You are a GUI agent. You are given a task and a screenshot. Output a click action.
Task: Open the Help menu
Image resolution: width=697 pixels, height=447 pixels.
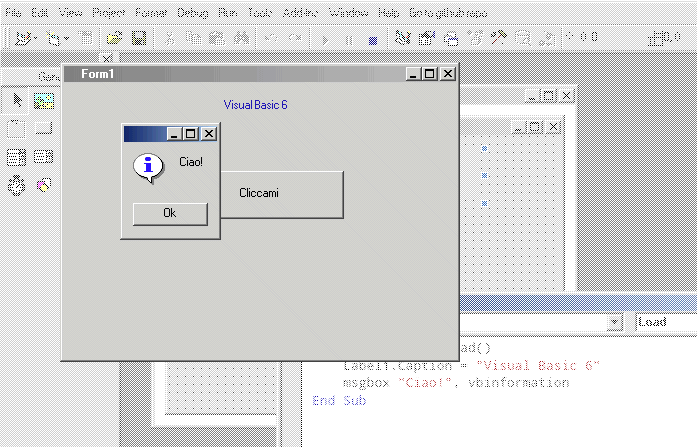389,13
